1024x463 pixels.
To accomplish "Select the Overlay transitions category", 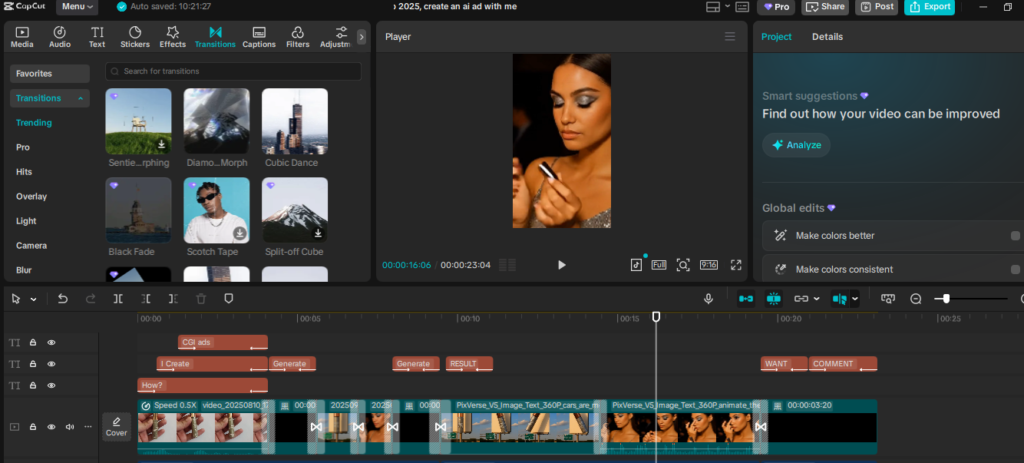I will 31,196.
